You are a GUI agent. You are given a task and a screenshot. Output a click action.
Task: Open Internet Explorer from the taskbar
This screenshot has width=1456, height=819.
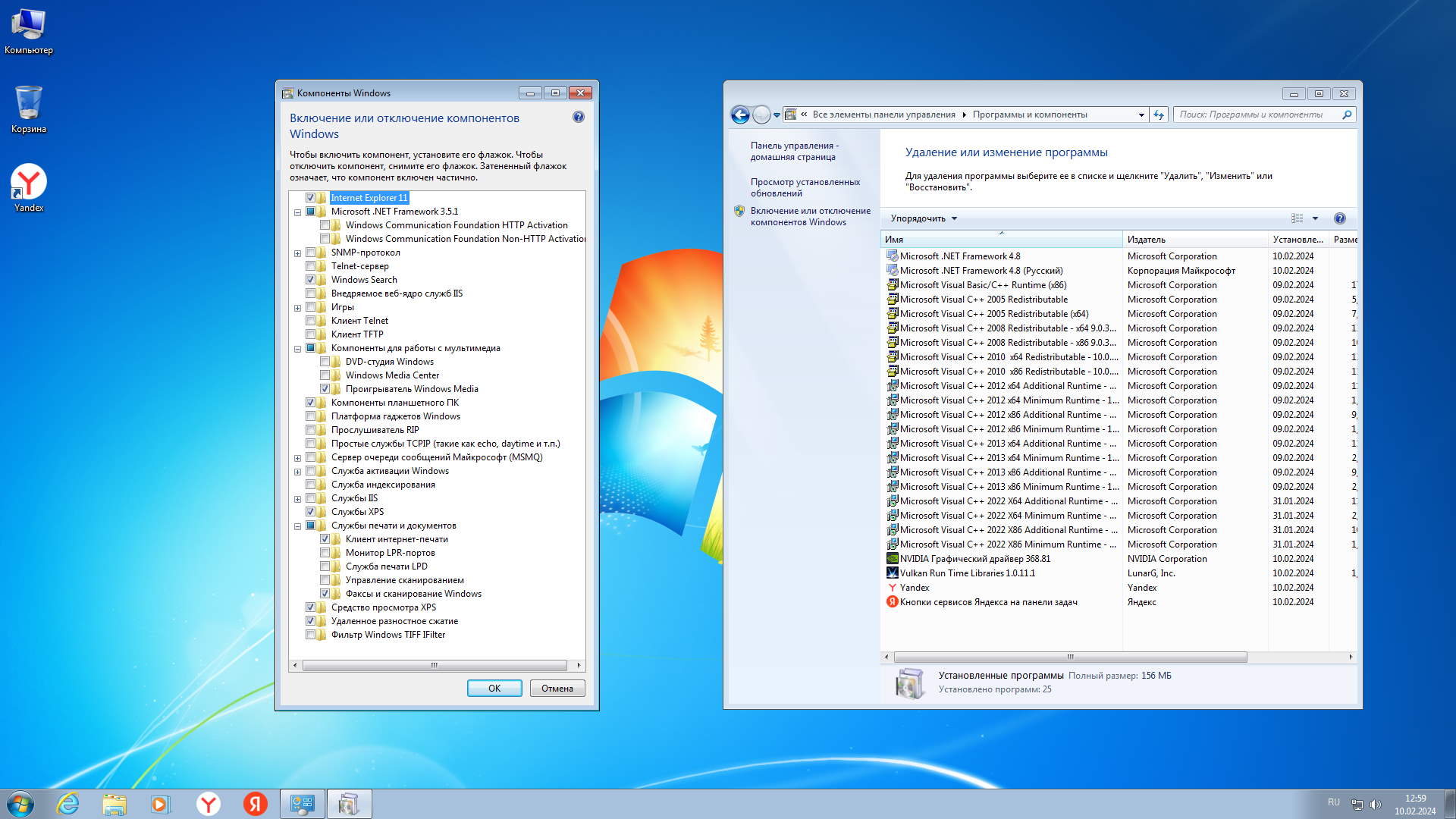coord(68,804)
